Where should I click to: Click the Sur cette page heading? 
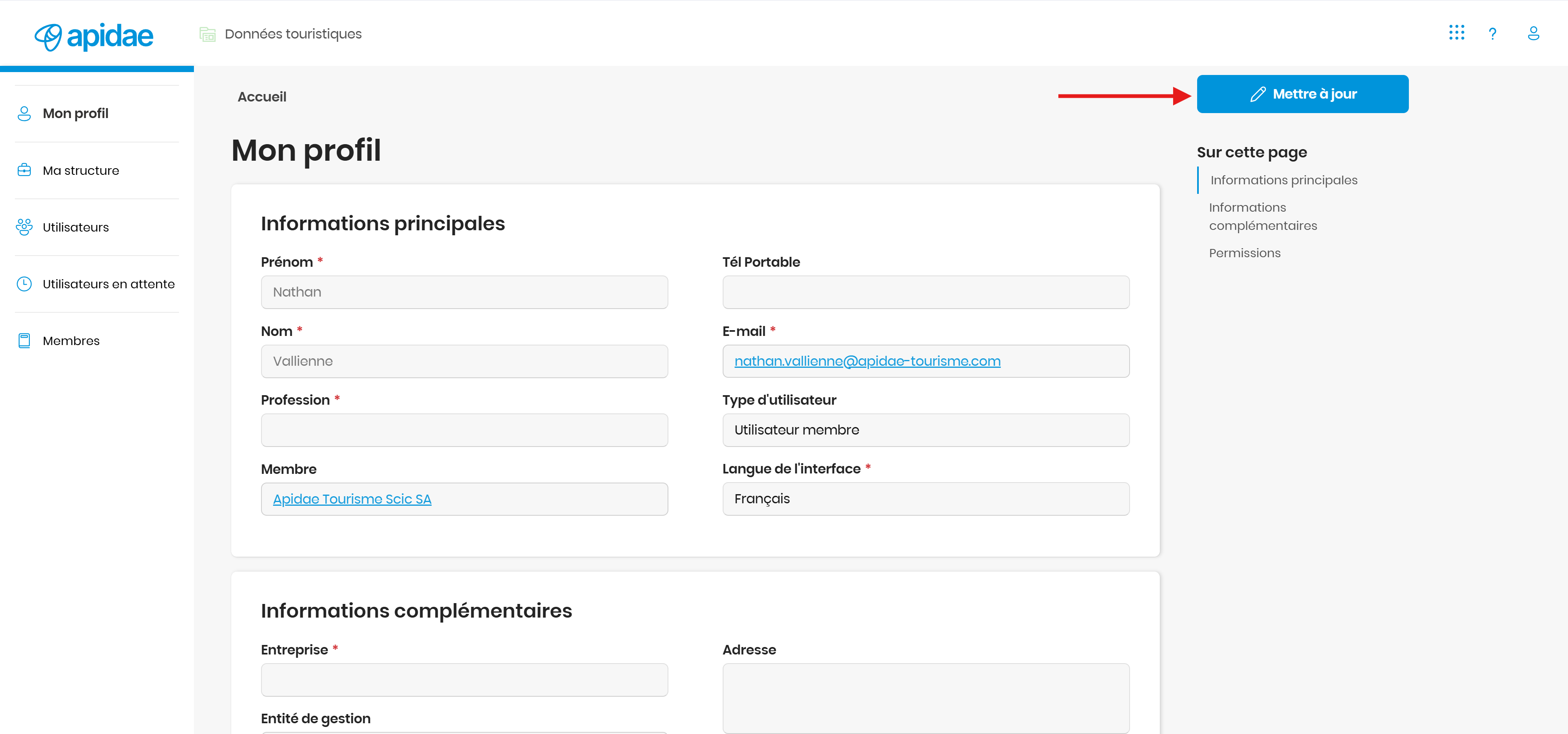click(x=1251, y=152)
